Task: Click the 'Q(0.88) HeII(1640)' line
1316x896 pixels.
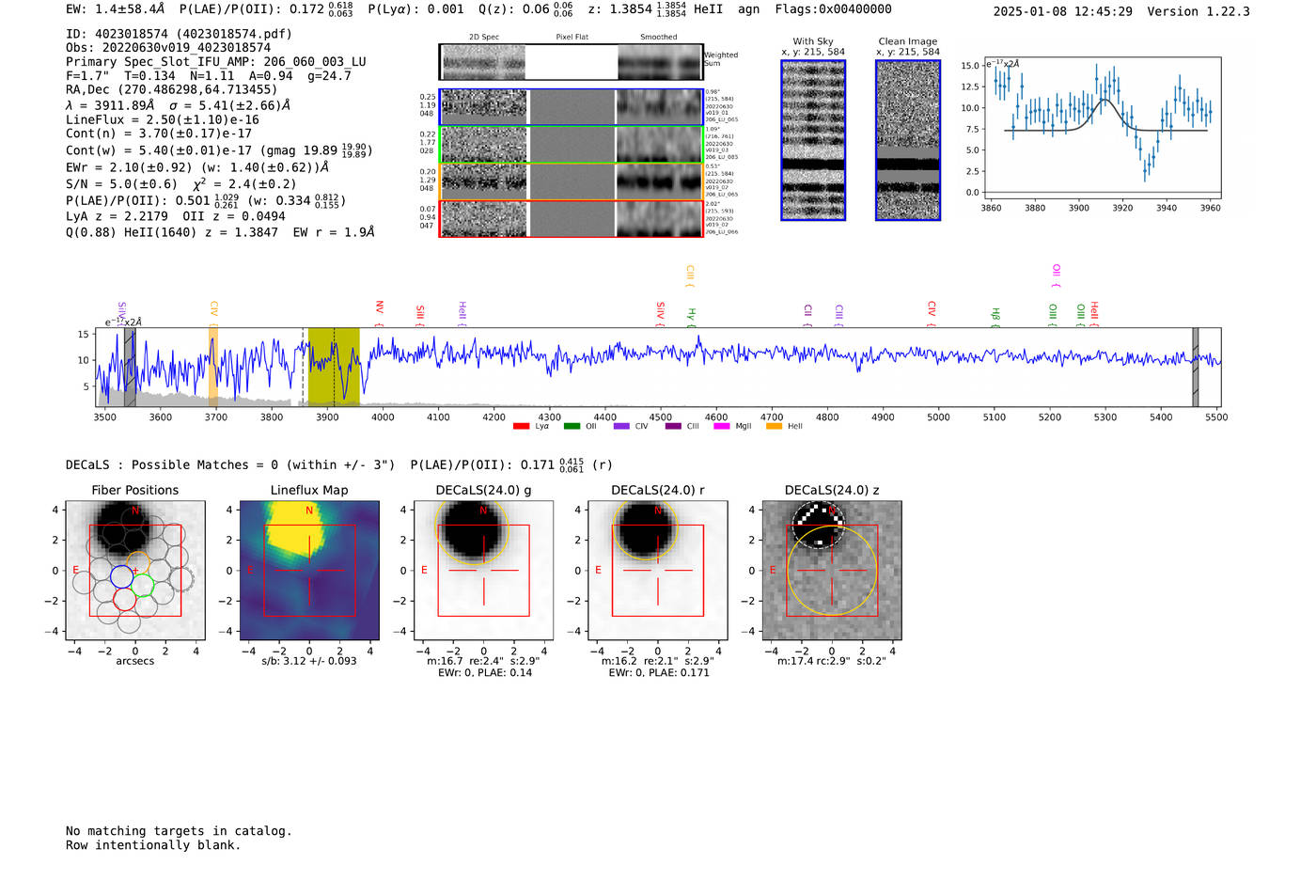Action: [x=220, y=232]
